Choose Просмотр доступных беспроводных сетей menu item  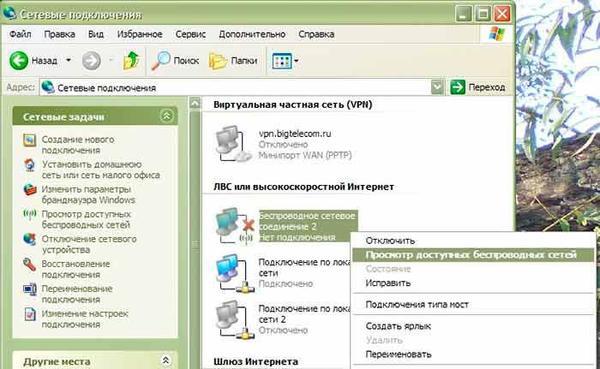[473, 255]
